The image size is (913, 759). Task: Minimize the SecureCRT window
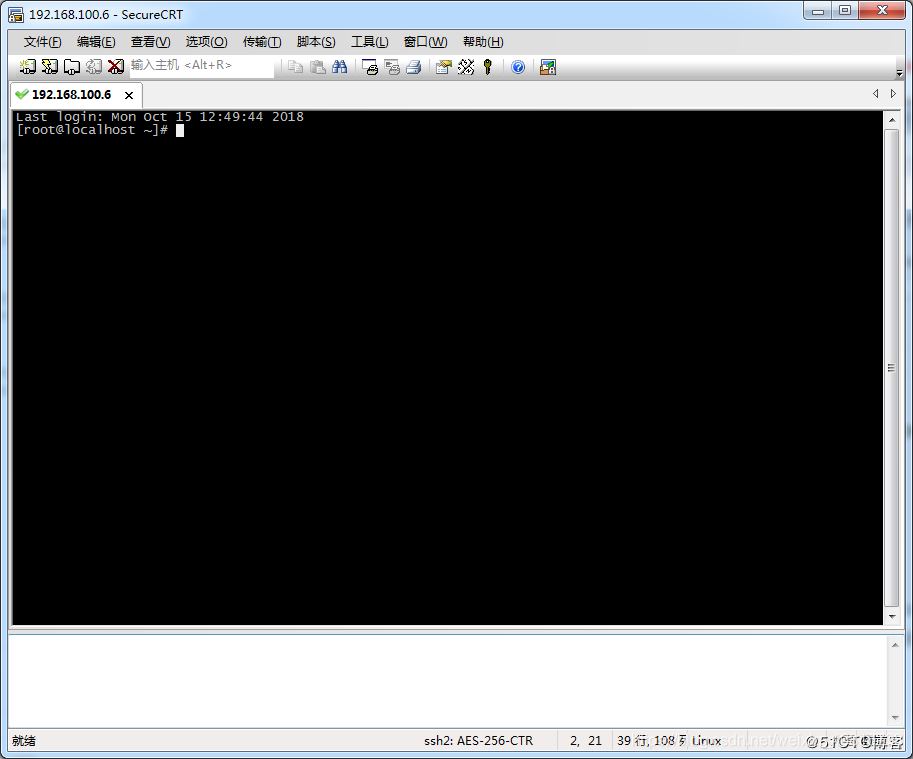[818, 11]
